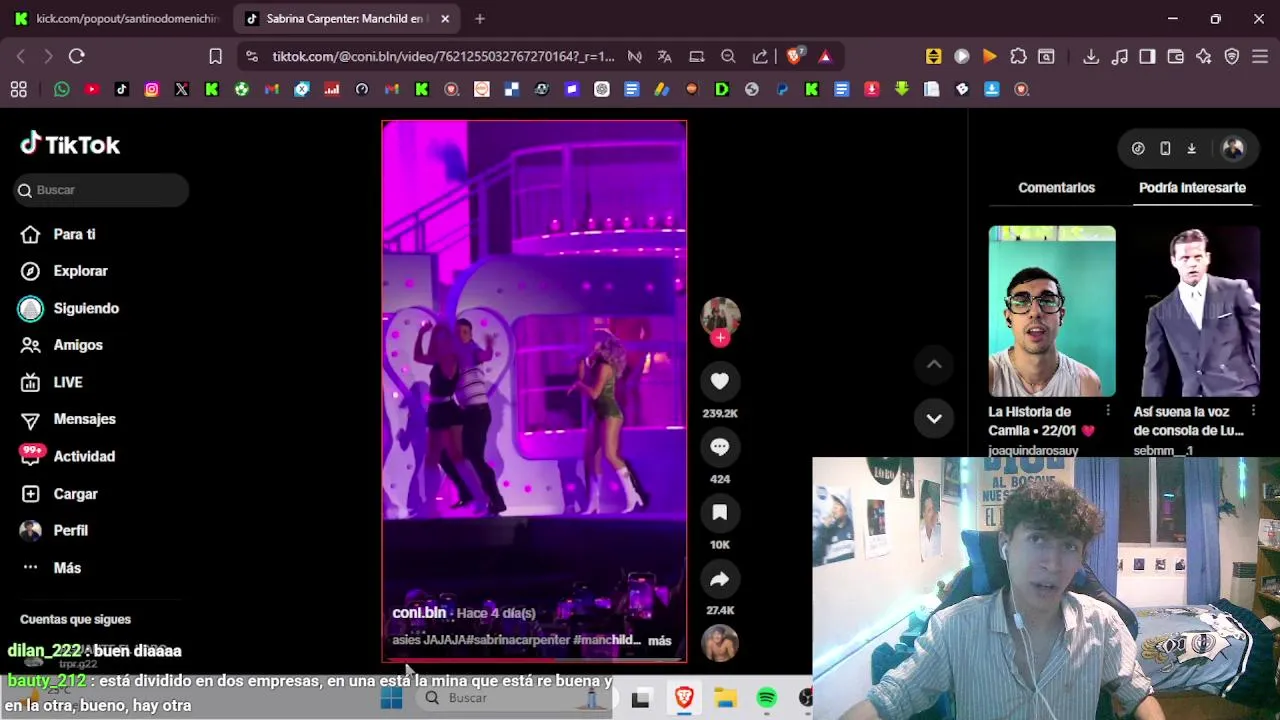1280x720 pixels.
Task: Open the translate page icon in address bar
Action: click(x=665, y=56)
